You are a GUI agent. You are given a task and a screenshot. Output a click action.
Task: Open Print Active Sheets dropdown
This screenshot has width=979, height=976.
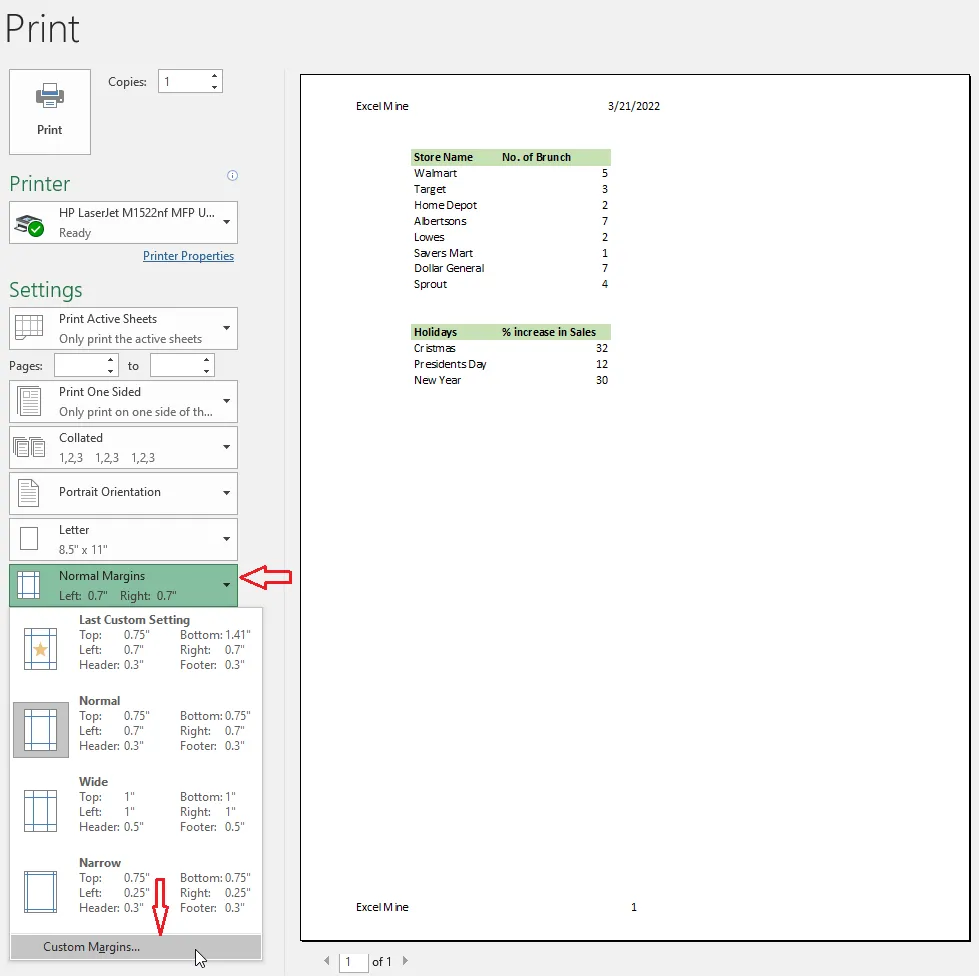point(124,328)
